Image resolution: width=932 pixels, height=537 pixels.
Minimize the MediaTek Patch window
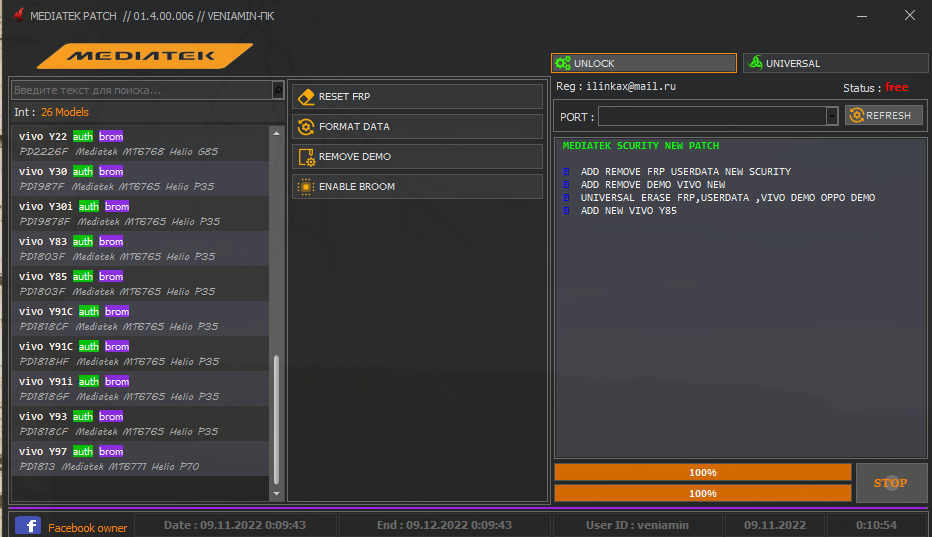click(862, 16)
